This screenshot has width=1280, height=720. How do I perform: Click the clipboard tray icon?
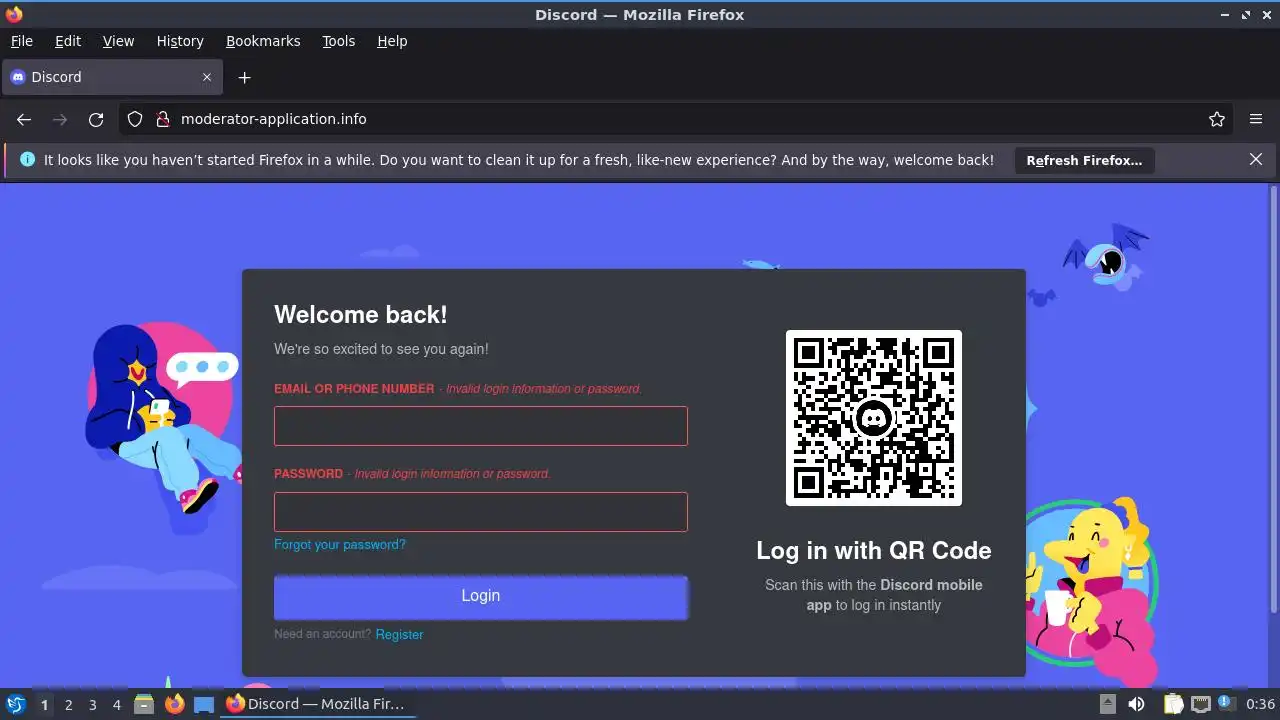(1173, 705)
